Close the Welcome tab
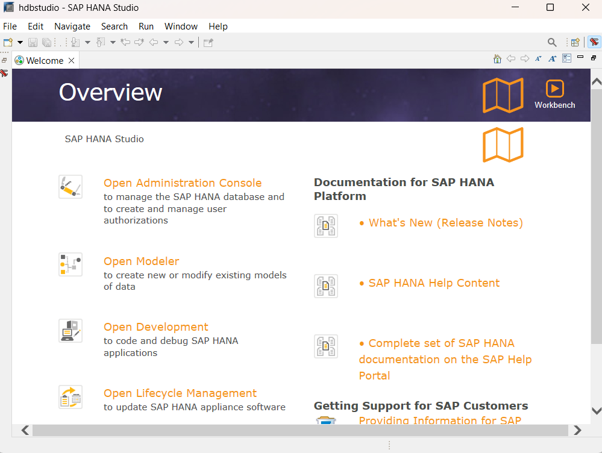This screenshot has height=453, width=602. pos(71,61)
